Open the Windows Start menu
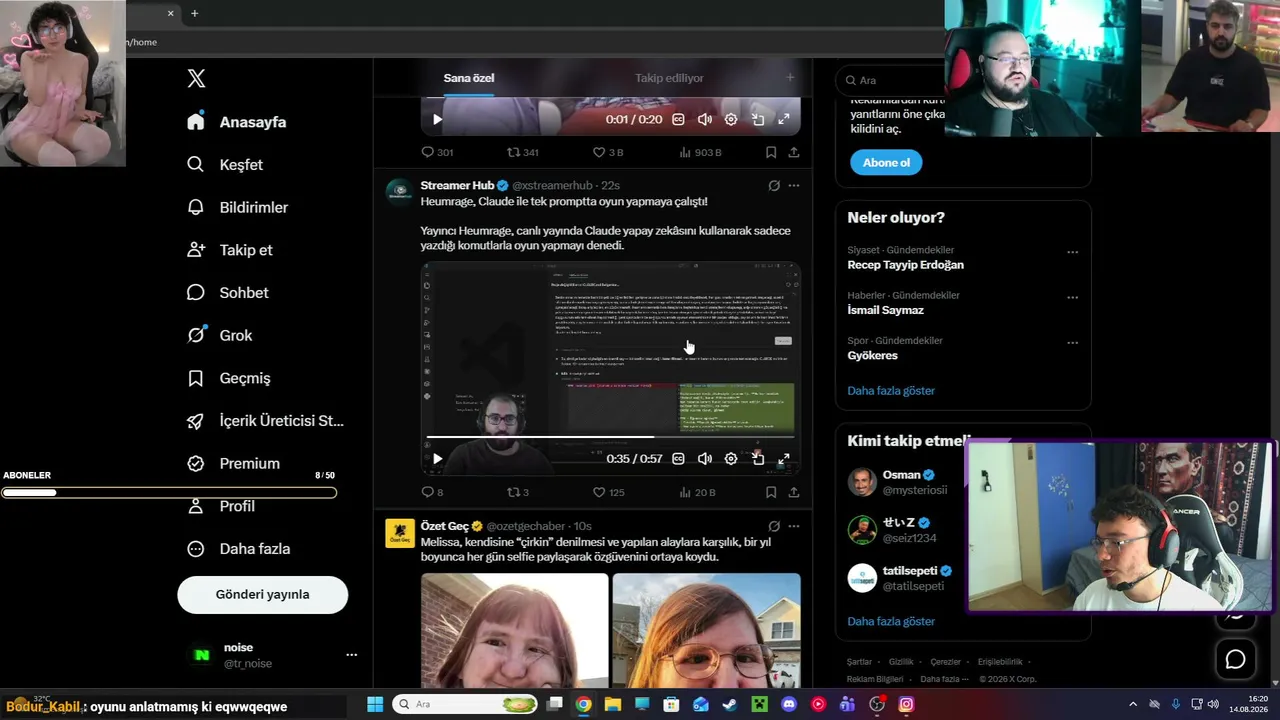 [375, 704]
